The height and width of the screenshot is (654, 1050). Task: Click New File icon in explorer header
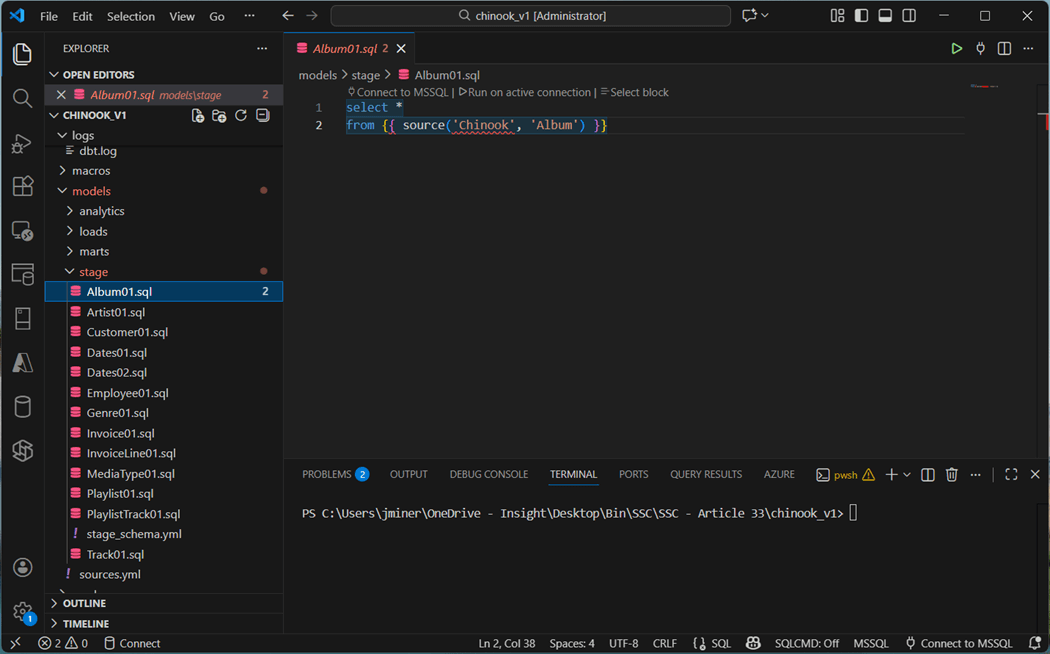point(198,116)
